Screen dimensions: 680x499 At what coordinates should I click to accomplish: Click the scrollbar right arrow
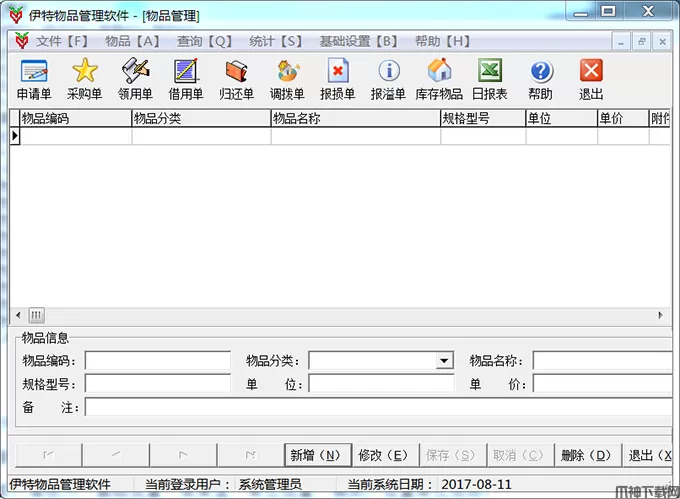click(x=660, y=315)
